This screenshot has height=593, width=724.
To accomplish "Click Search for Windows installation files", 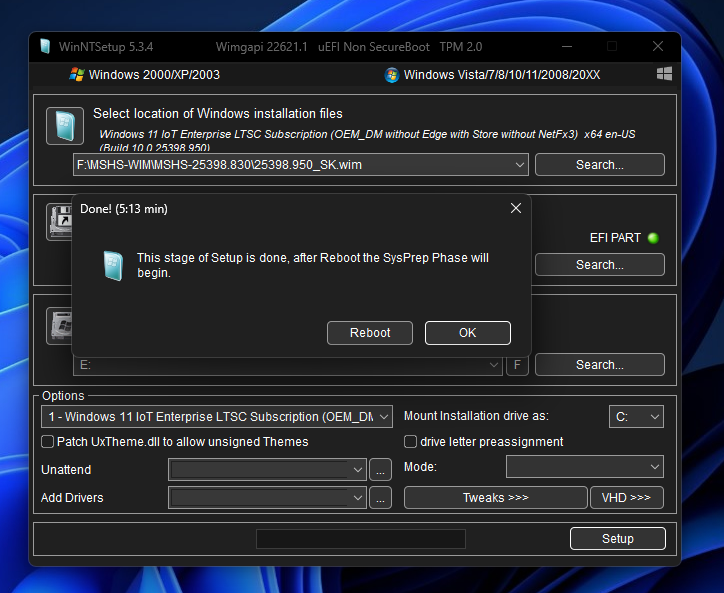I will pyautogui.click(x=600, y=165).
